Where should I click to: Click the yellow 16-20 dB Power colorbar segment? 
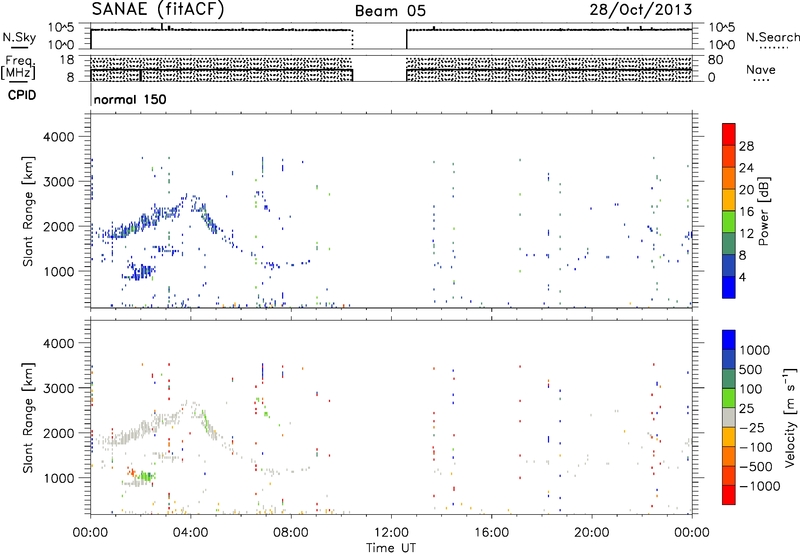pyautogui.click(x=729, y=199)
